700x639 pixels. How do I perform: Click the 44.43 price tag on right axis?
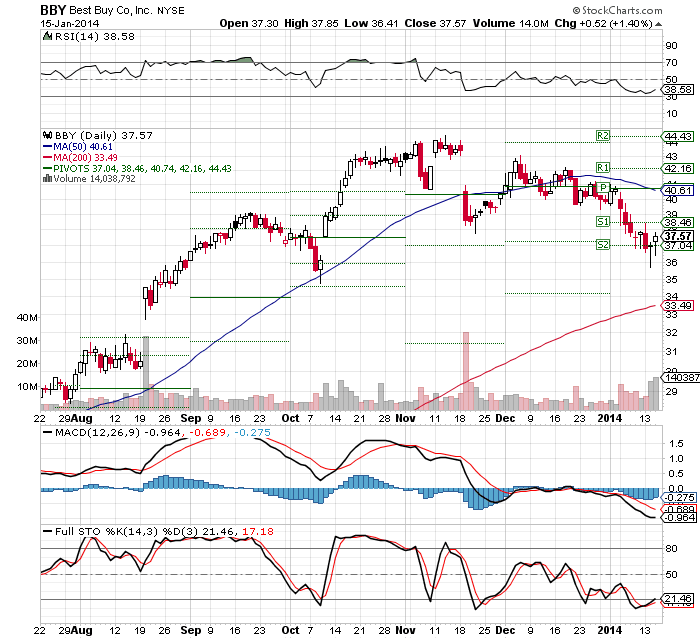coord(678,136)
